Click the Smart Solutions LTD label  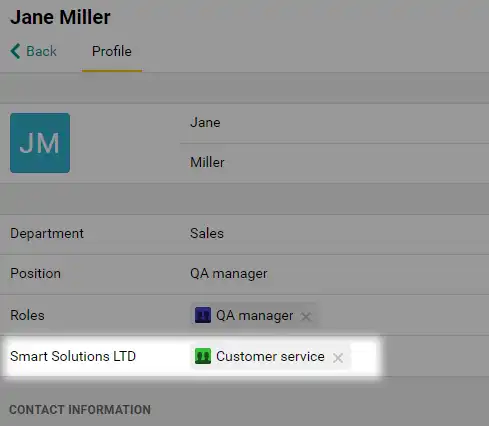(73, 356)
